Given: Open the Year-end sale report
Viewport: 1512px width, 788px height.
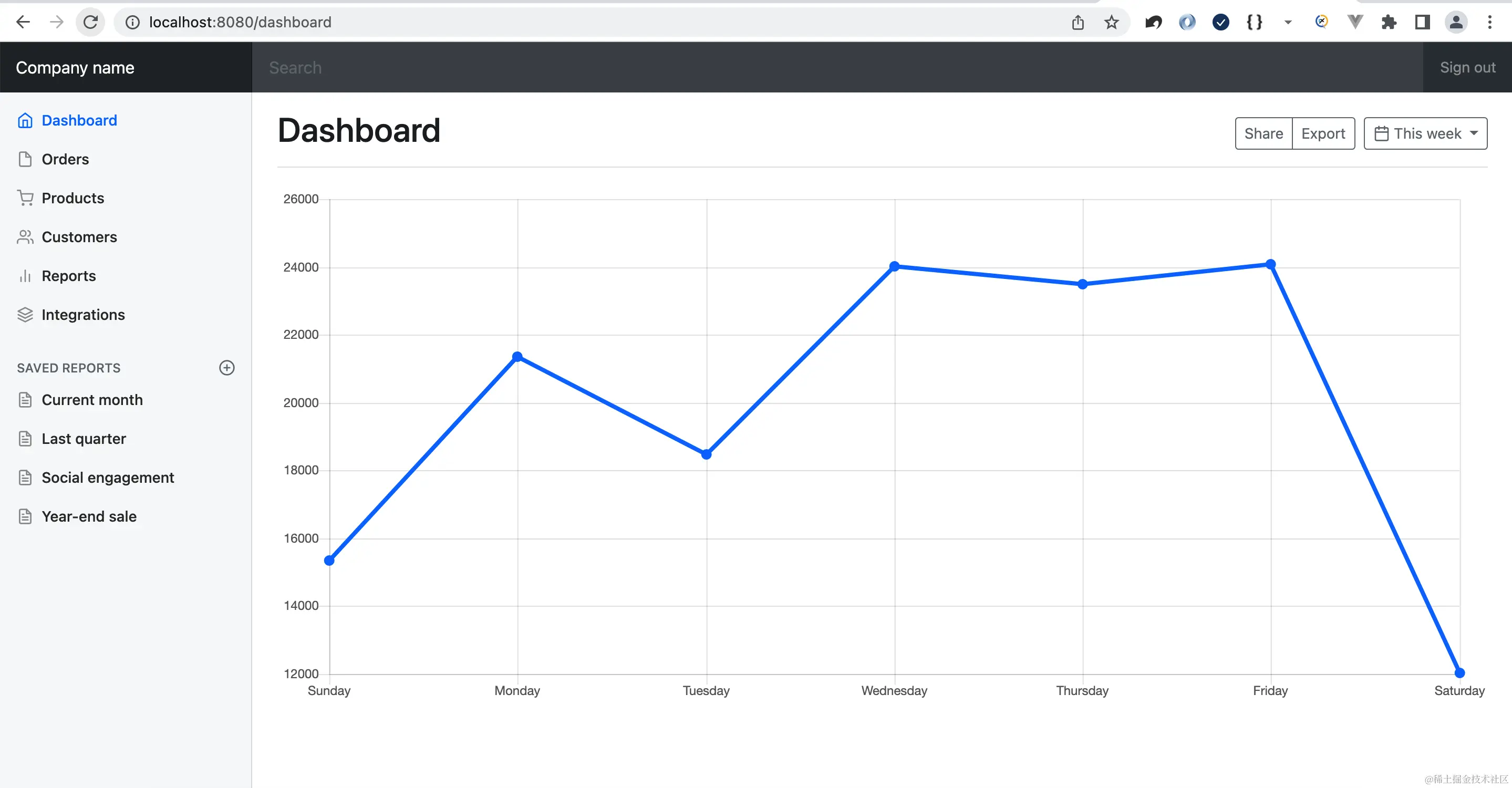Looking at the screenshot, I should 89,516.
